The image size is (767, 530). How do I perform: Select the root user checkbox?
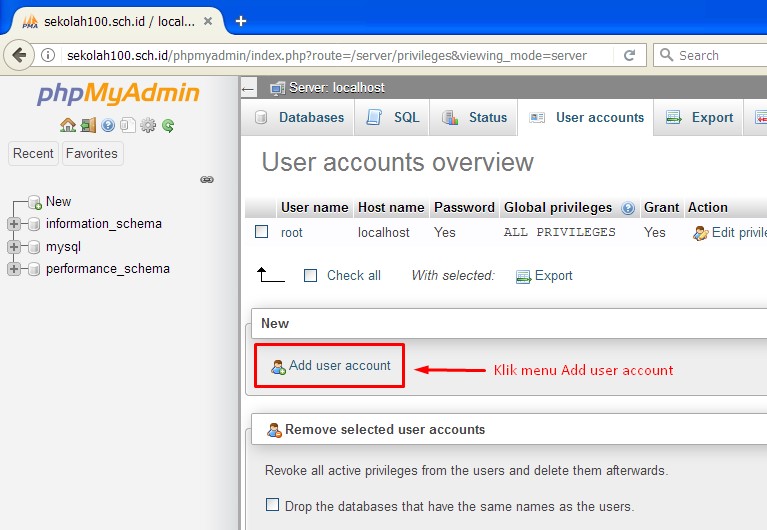tap(262, 232)
